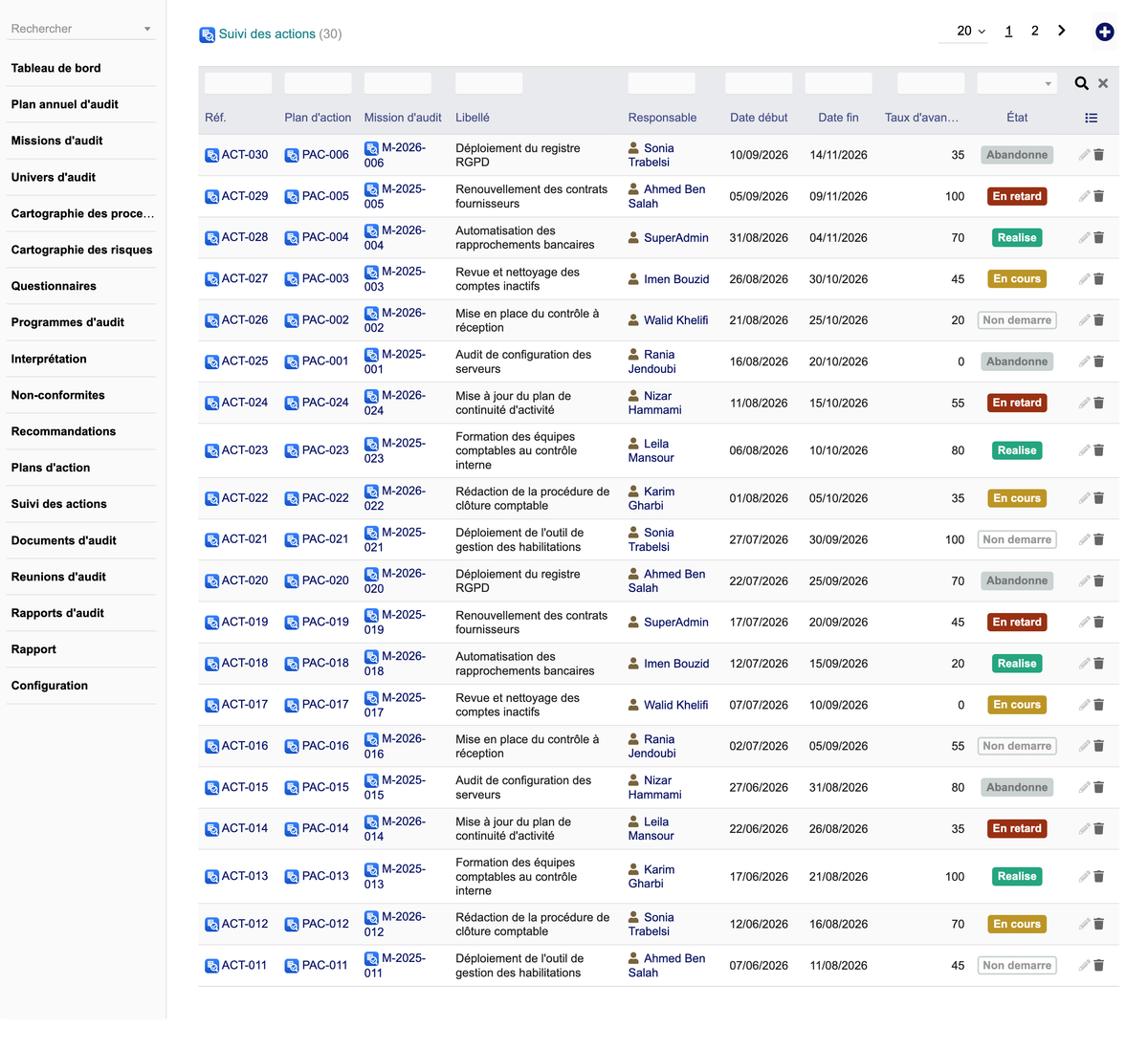Click the Abandonne badge of ACT-015
Image resolution: width=1148 pixels, height=1050 pixels.
pyautogui.click(x=1017, y=787)
